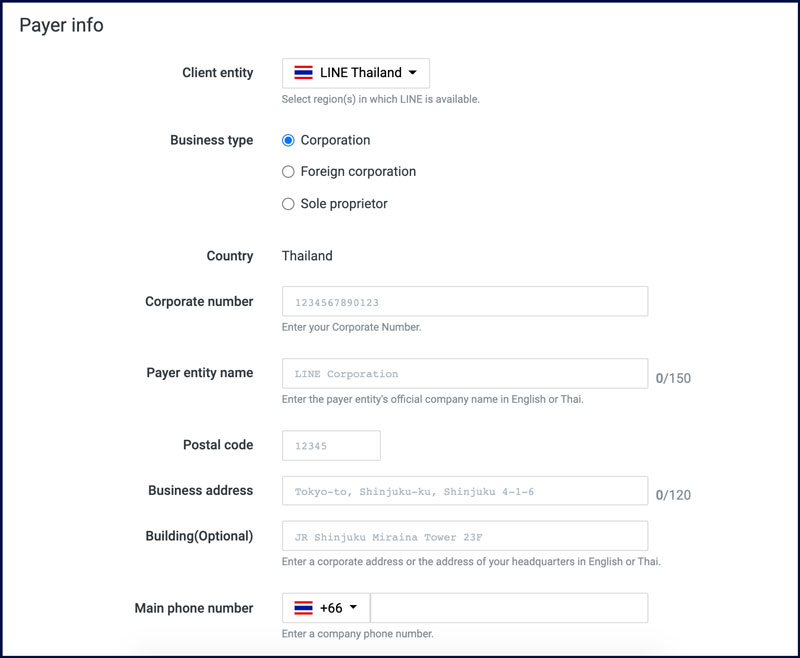Click the Sole proprietor label text

[344, 204]
